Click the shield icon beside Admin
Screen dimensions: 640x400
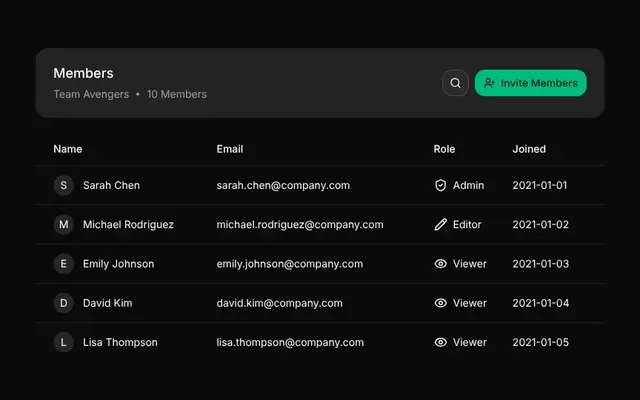(x=440, y=185)
